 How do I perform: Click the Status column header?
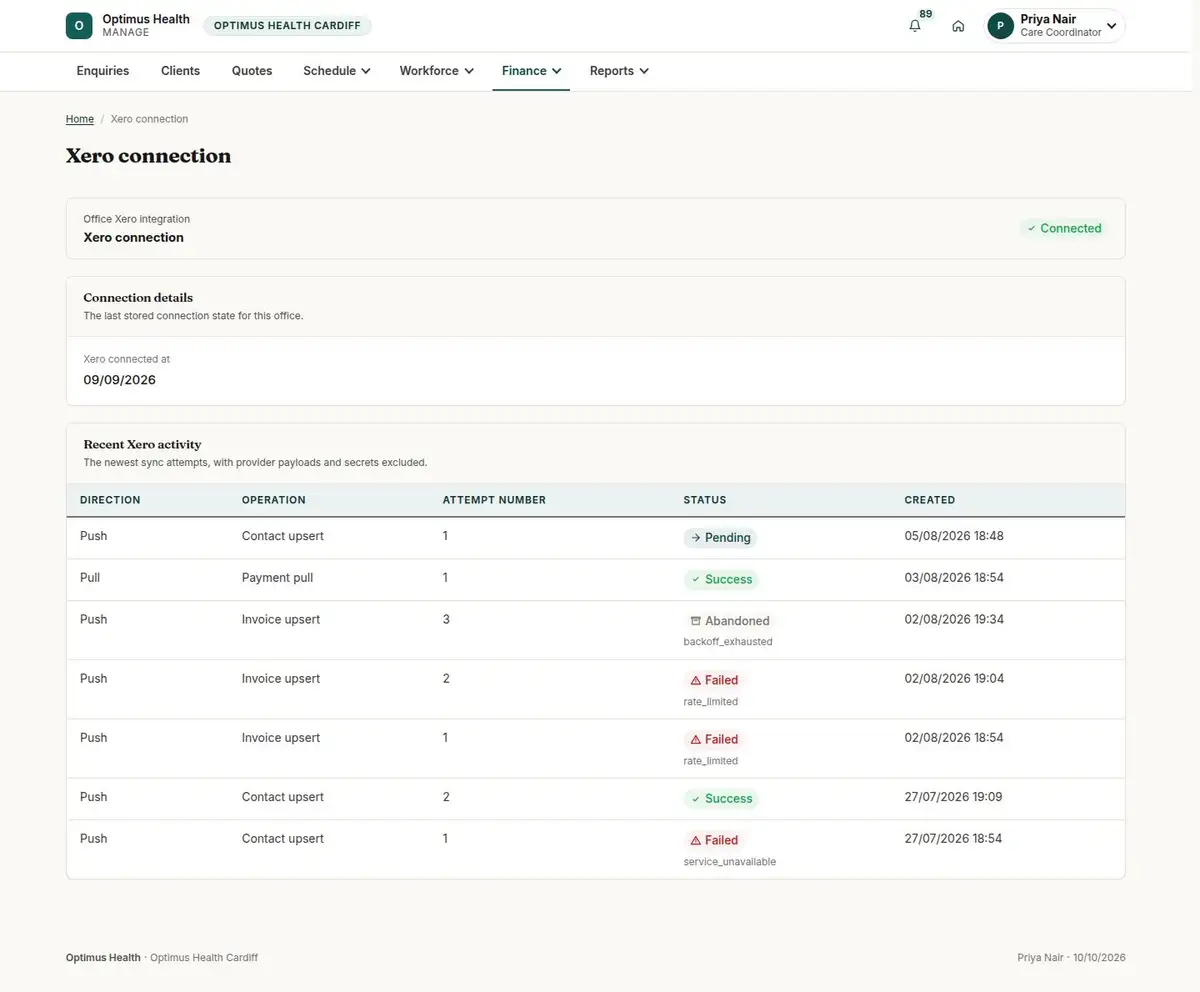(x=705, y=500)
